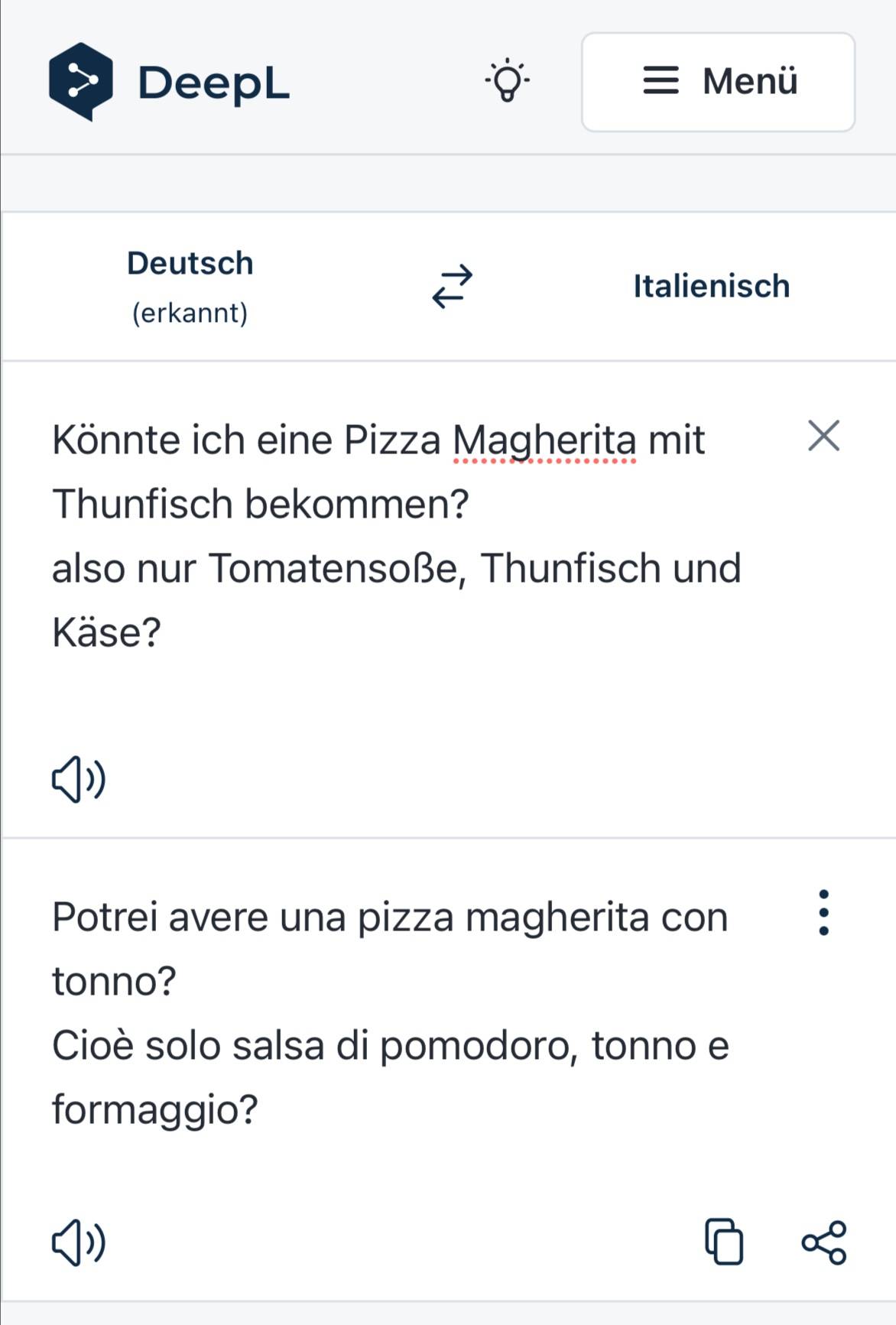Play Italian translation audio
This screenshot has width=896, height=1325.
pyautogui.click(x=78, y=1242)
